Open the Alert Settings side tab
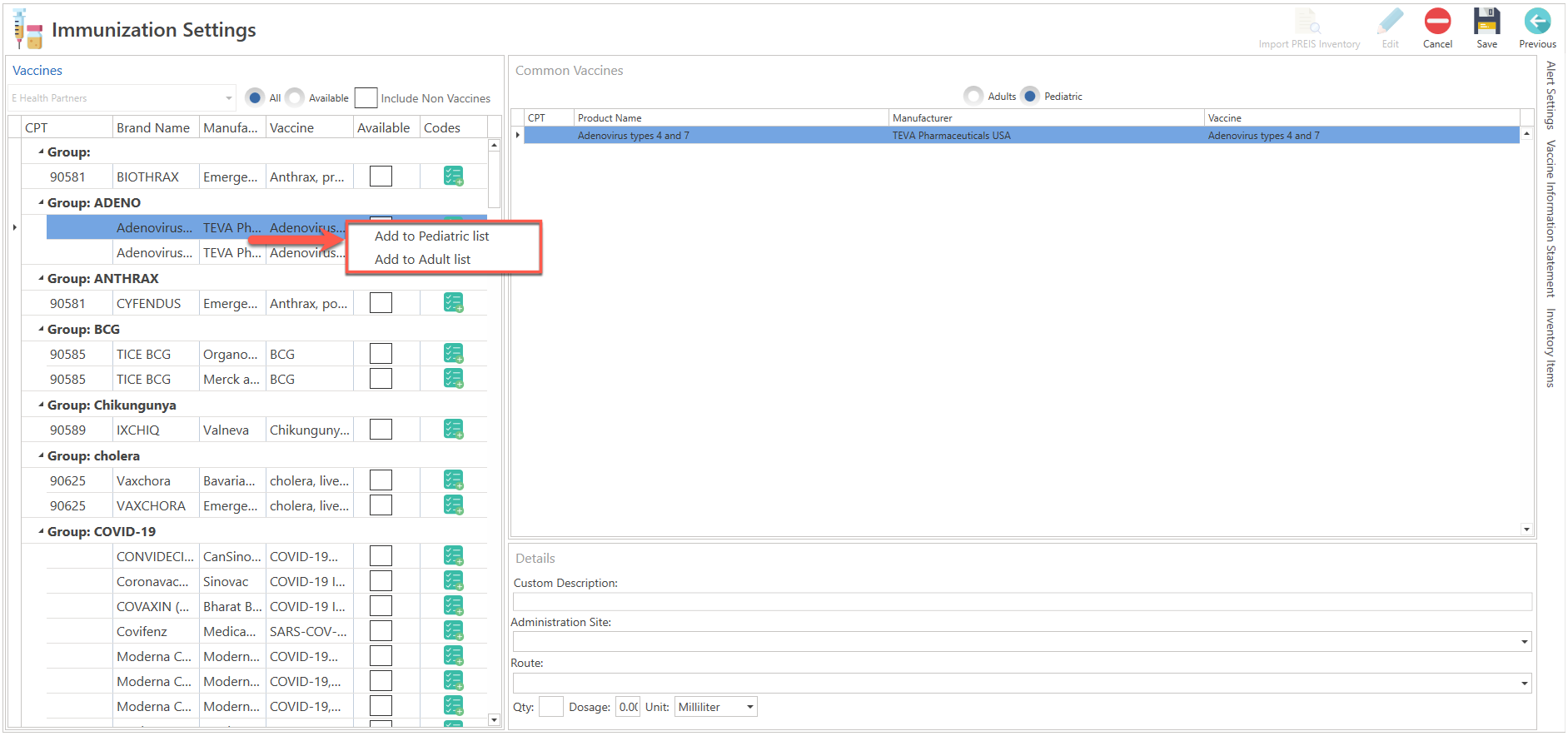 [1551, 95]
